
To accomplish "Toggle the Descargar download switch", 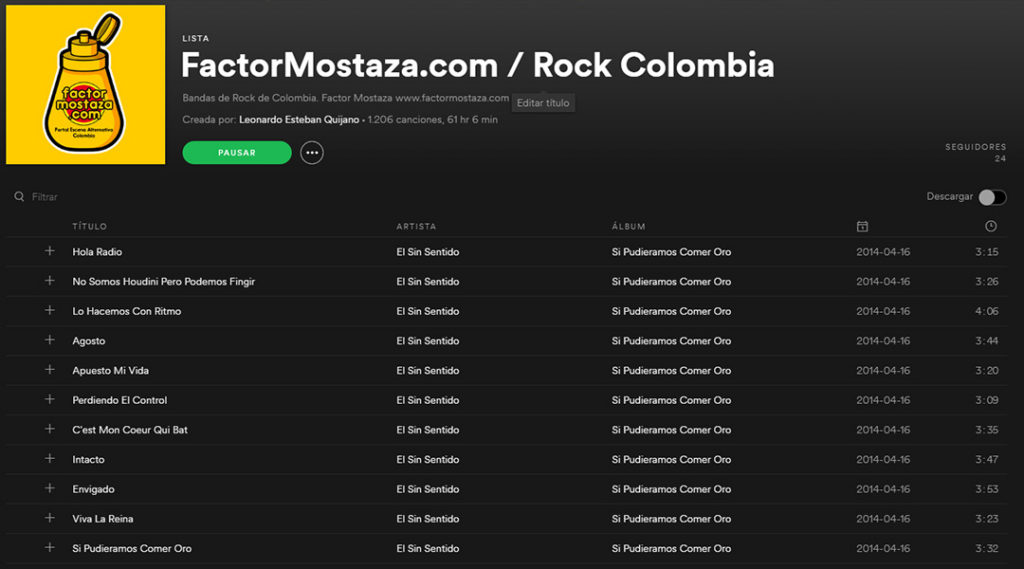I will 992,197.
